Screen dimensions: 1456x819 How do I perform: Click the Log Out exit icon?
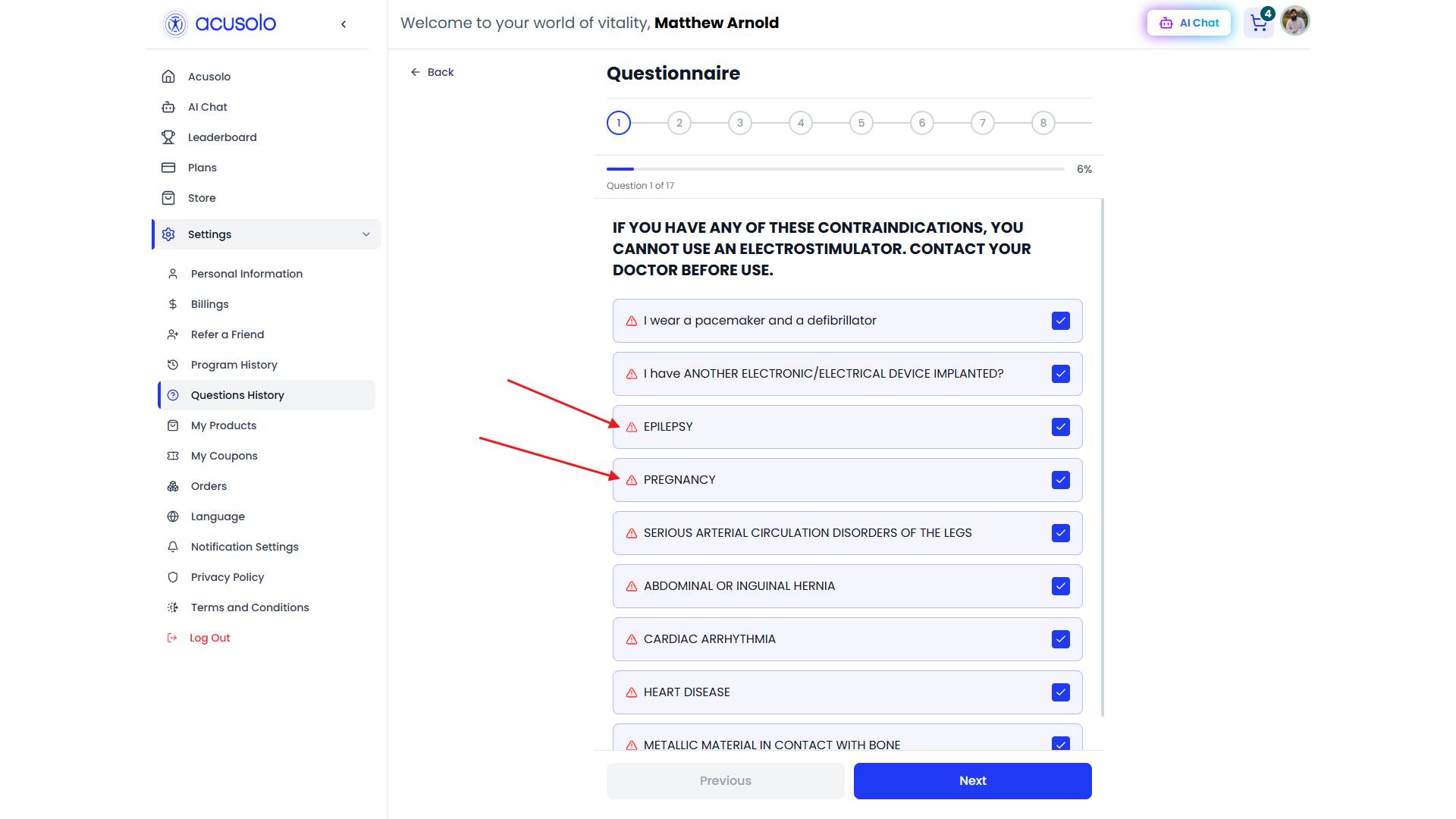172,638
